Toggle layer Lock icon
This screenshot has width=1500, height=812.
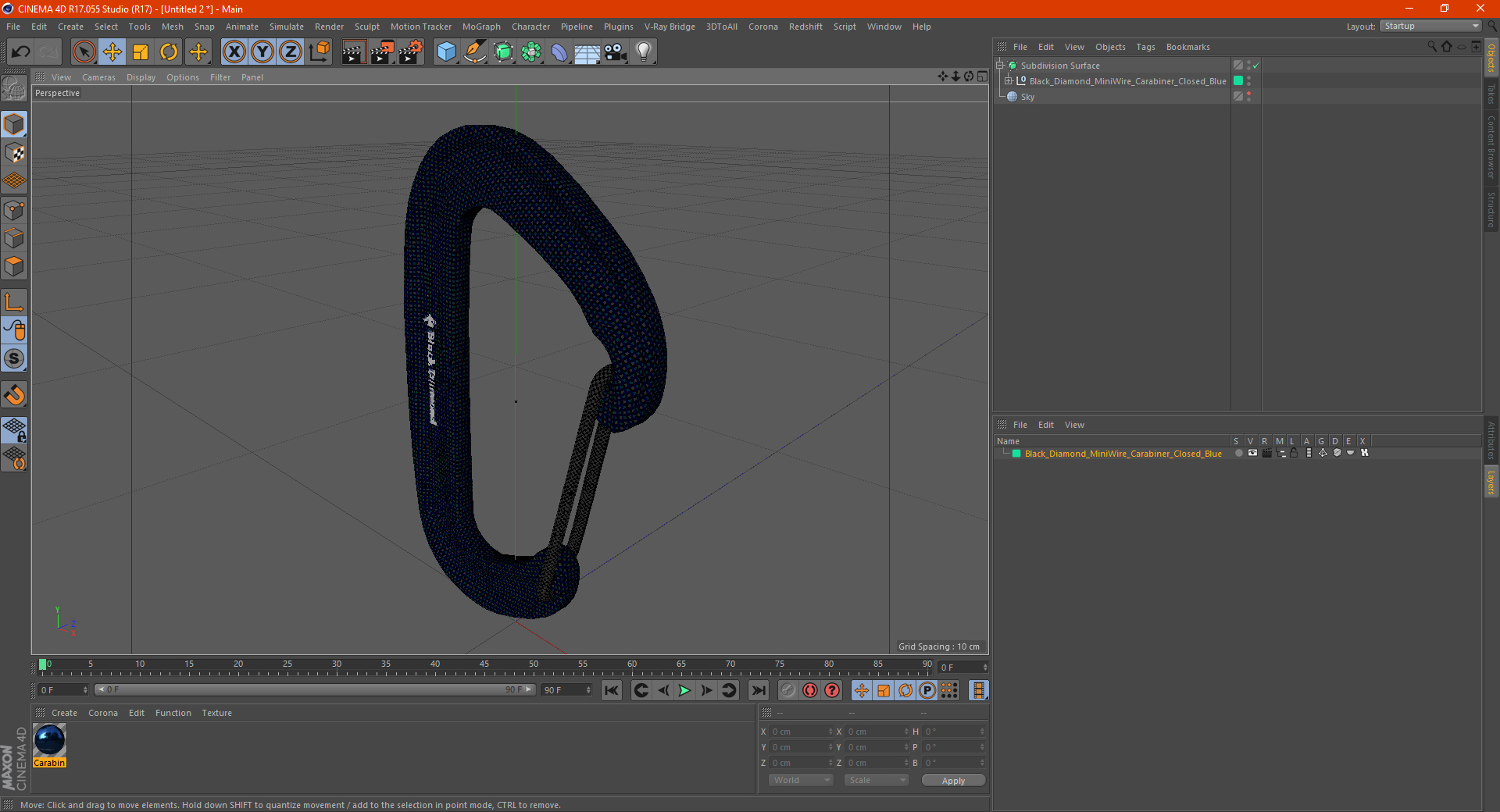(1294, 453)
